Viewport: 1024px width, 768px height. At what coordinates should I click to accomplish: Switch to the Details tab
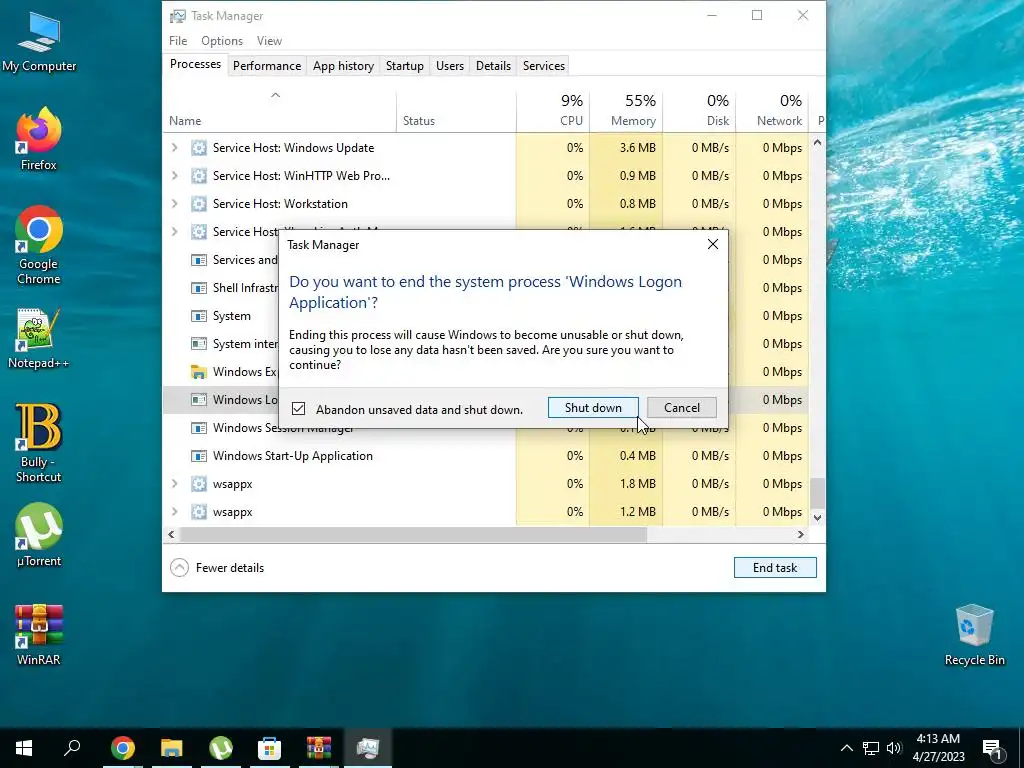point(493,65)
